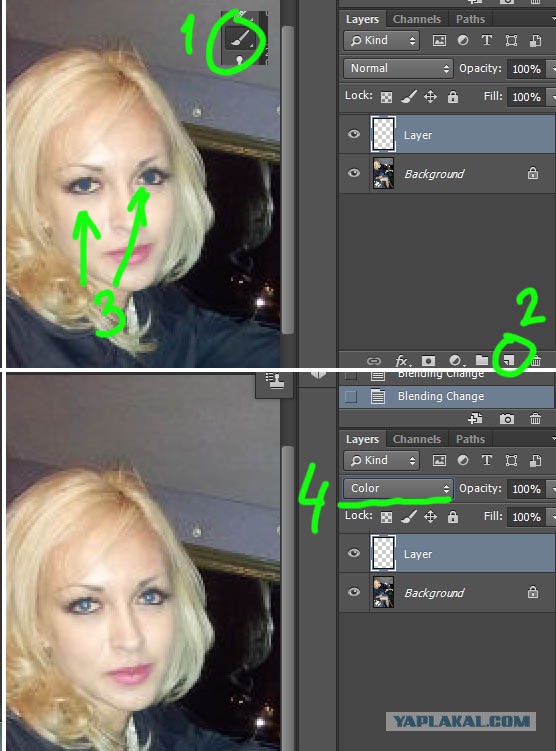Filter smart objects in Color-mode Layers panel
Image resolution: width=556 pixels, height=751 pixels.
tap(535, 461)
